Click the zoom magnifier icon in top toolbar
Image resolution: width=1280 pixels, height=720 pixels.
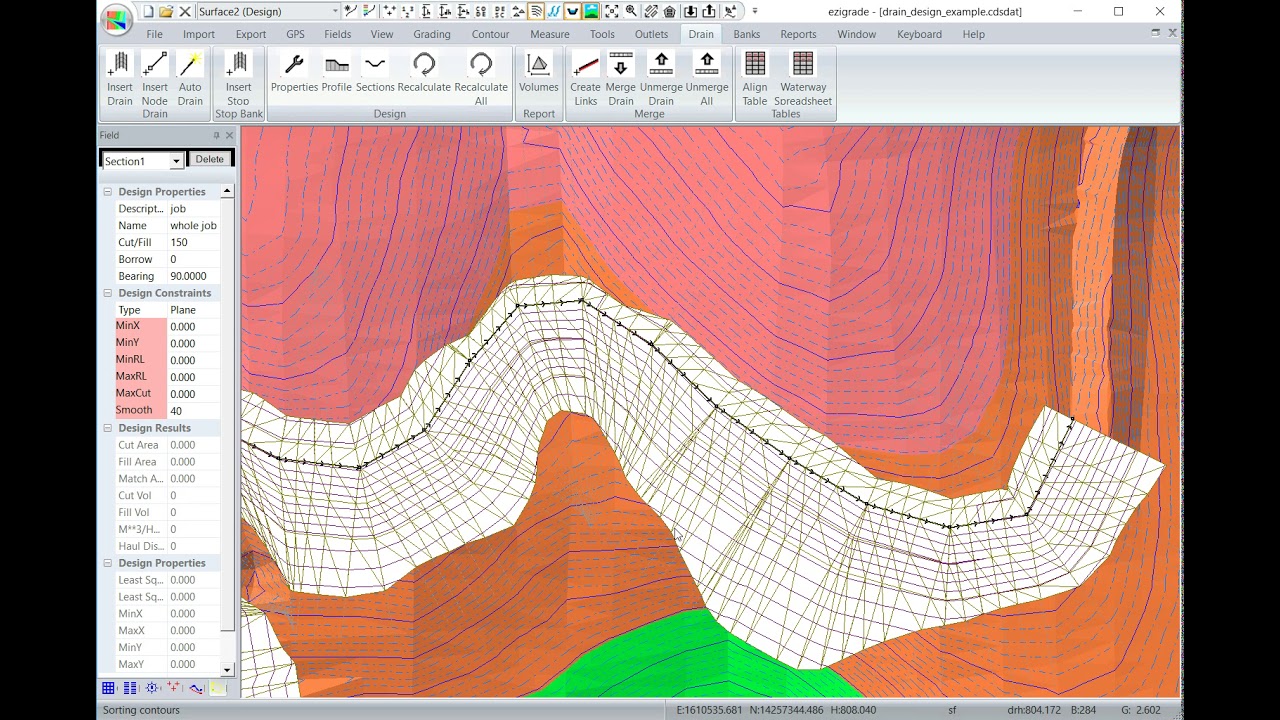tap(631, 11)
